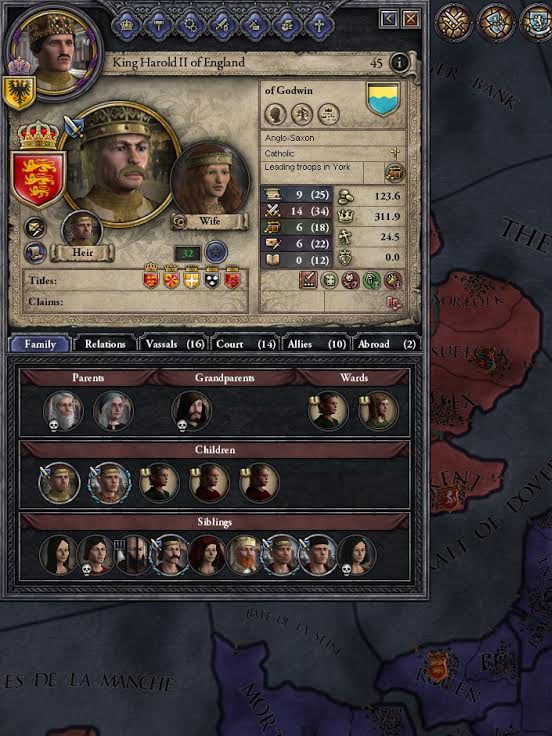
Task: Open the Vassals (16) tab
Action: pos(175,344)
